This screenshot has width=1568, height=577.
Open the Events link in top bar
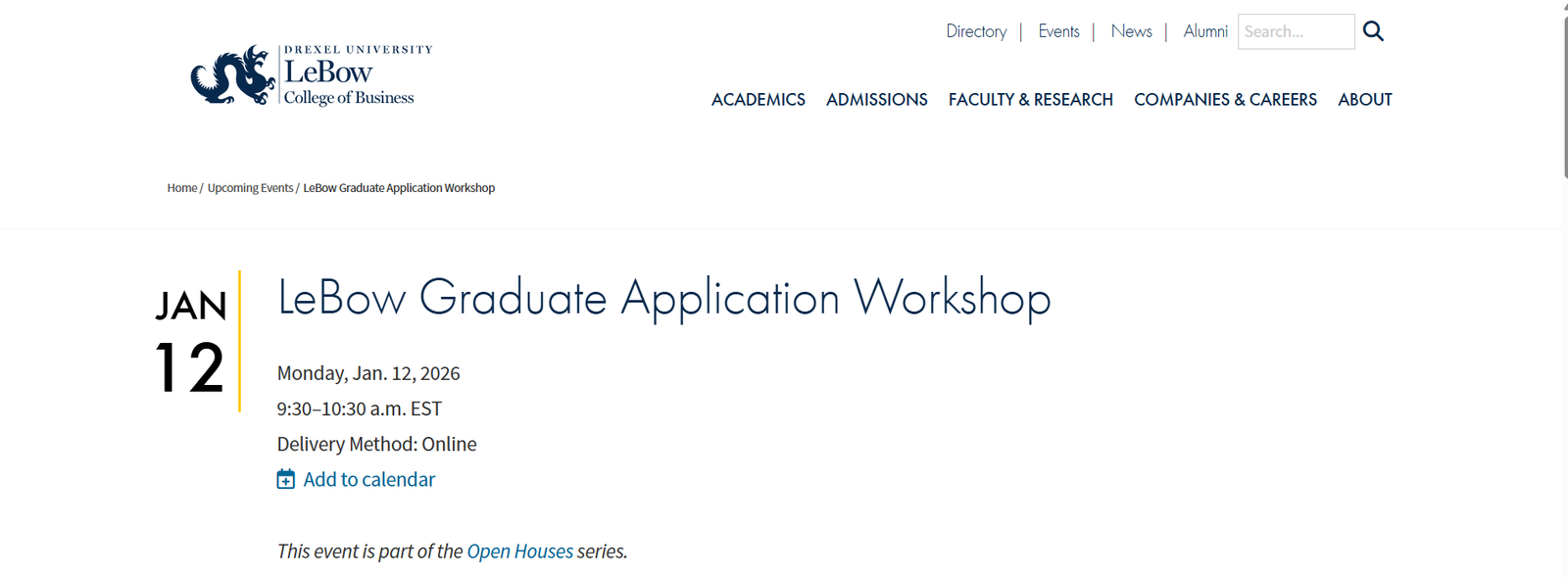tap(1058, 31)
